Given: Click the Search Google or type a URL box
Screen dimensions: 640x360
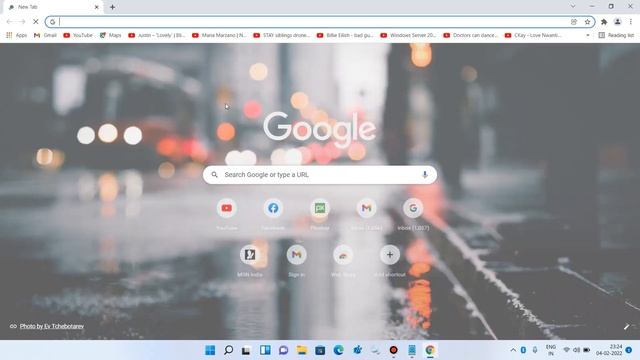Looking at the screenshot, I should tap(320, 175).
